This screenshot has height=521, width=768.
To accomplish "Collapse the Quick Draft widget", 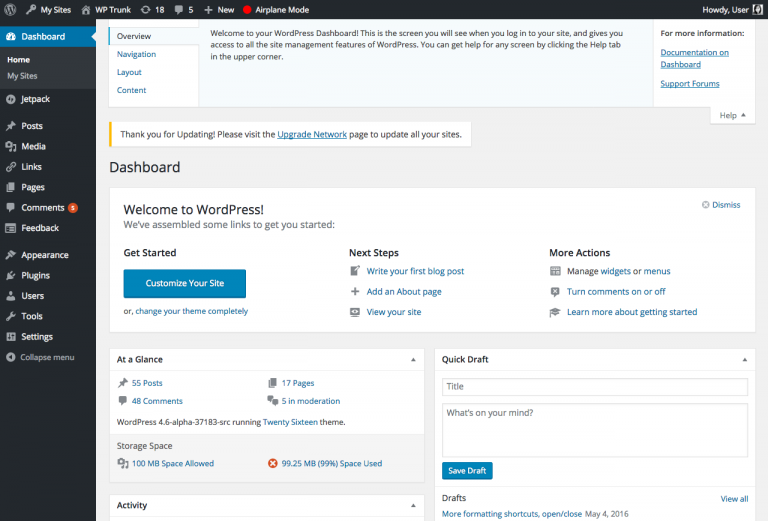I will (744, 359).
